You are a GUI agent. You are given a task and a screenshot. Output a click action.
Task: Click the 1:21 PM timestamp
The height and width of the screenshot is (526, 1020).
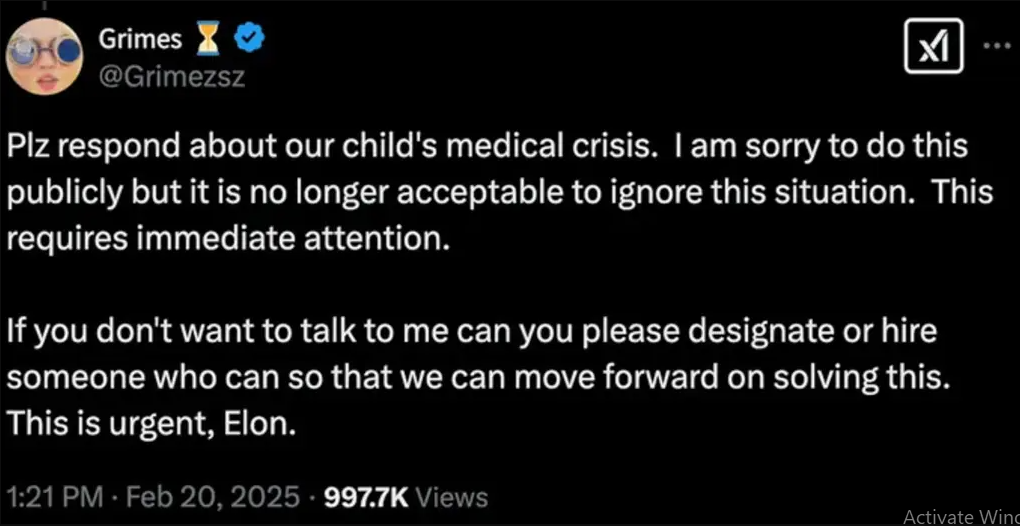(x=55, y=497)
